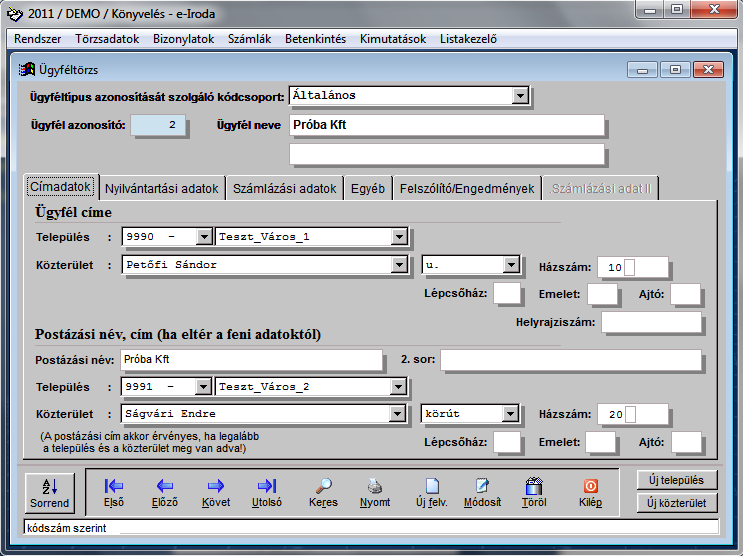Click the Sorrend sort button

(49, 491)
